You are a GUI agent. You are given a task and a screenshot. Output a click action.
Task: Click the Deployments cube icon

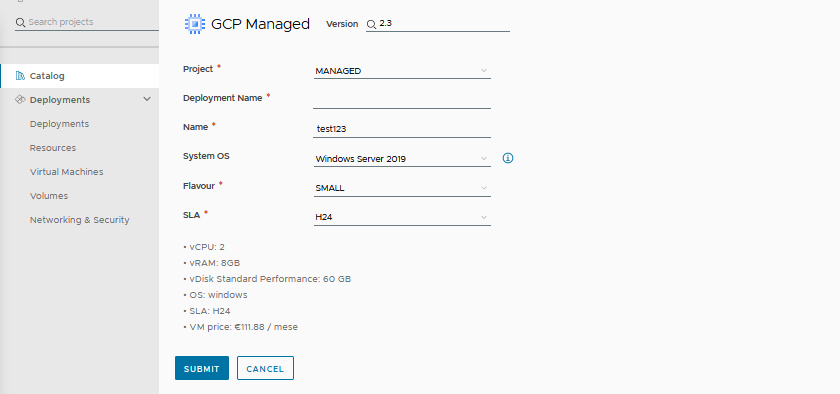(x=20, y=100)
